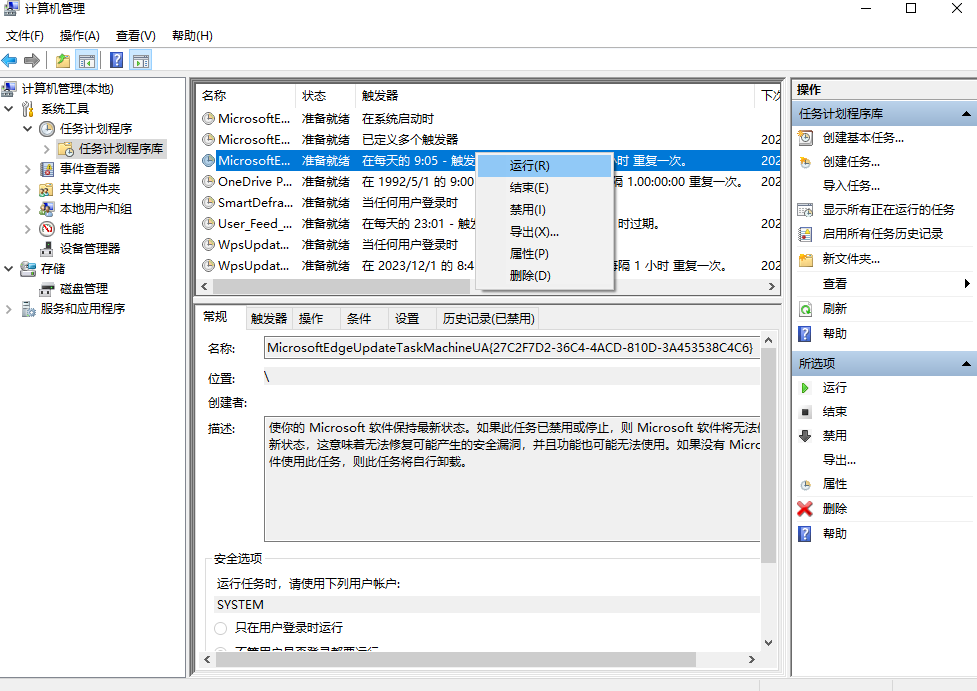Viewport: 977px width, 691px height.
Task: Click the help question mark icon
Action: (x=117, y=59)
